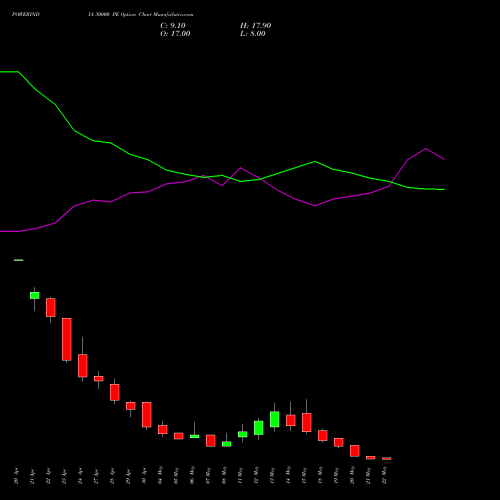Click the red candlestick above 30 Apr
This screenshot has height=500, width=500.
click(147, 414)
